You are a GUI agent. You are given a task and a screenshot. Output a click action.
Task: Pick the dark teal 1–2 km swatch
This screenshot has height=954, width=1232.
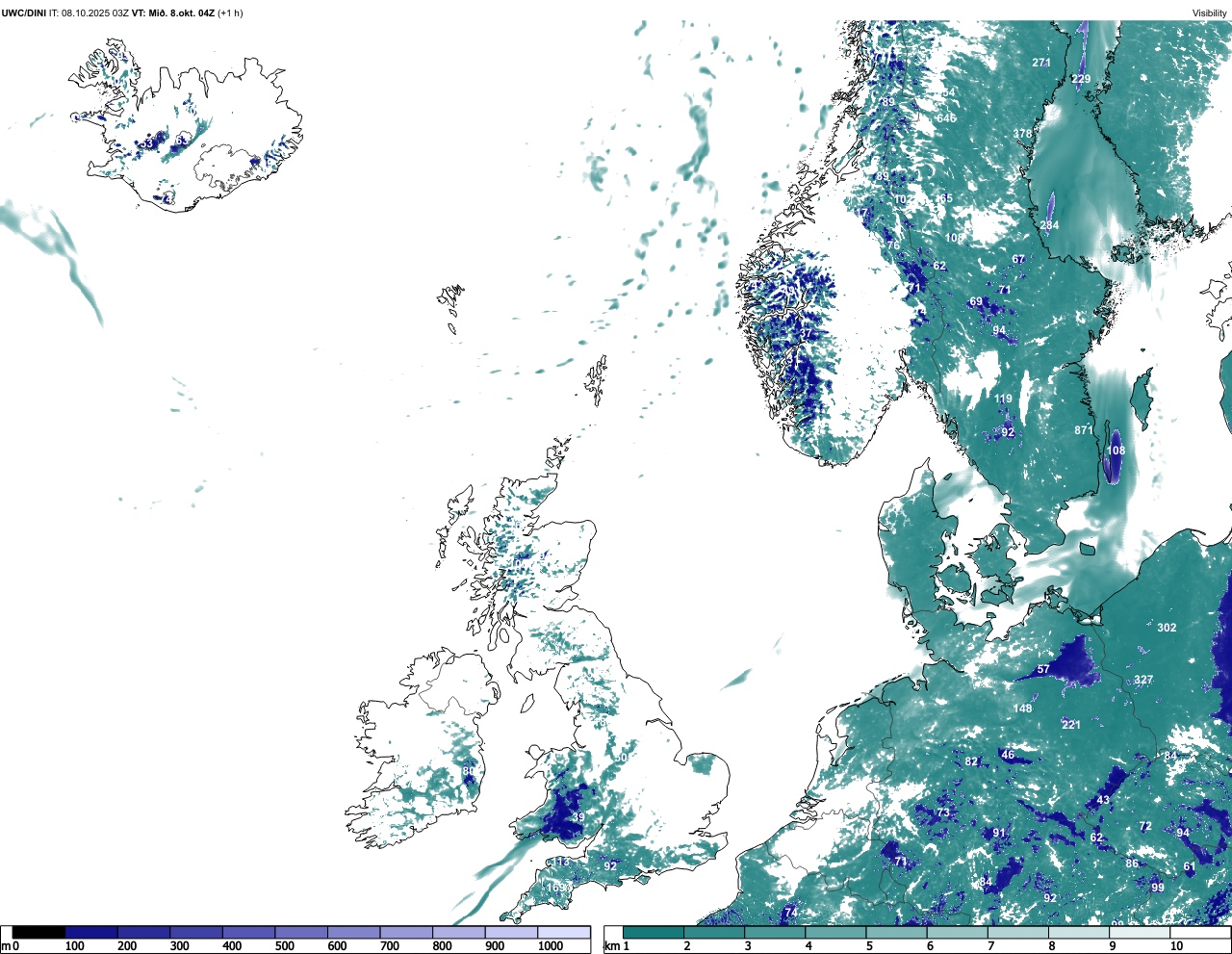[654, 932]
